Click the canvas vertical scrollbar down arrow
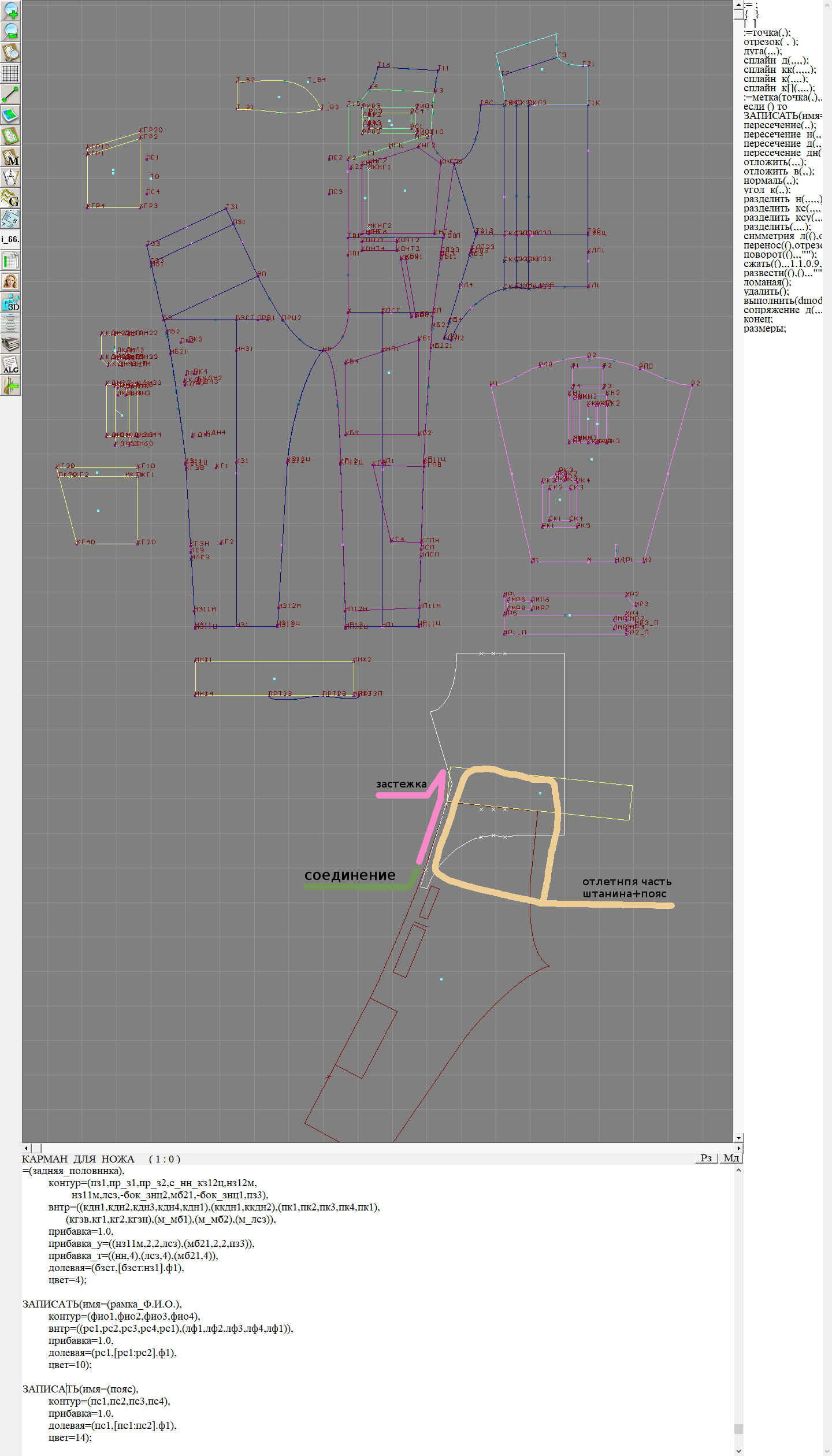 point(738,1138)
